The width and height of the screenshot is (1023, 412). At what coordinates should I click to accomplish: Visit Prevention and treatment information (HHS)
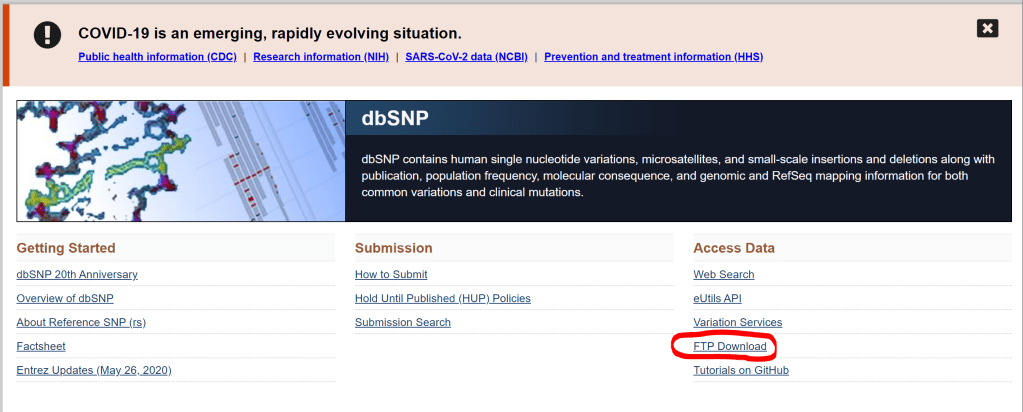tap(653, 57)
